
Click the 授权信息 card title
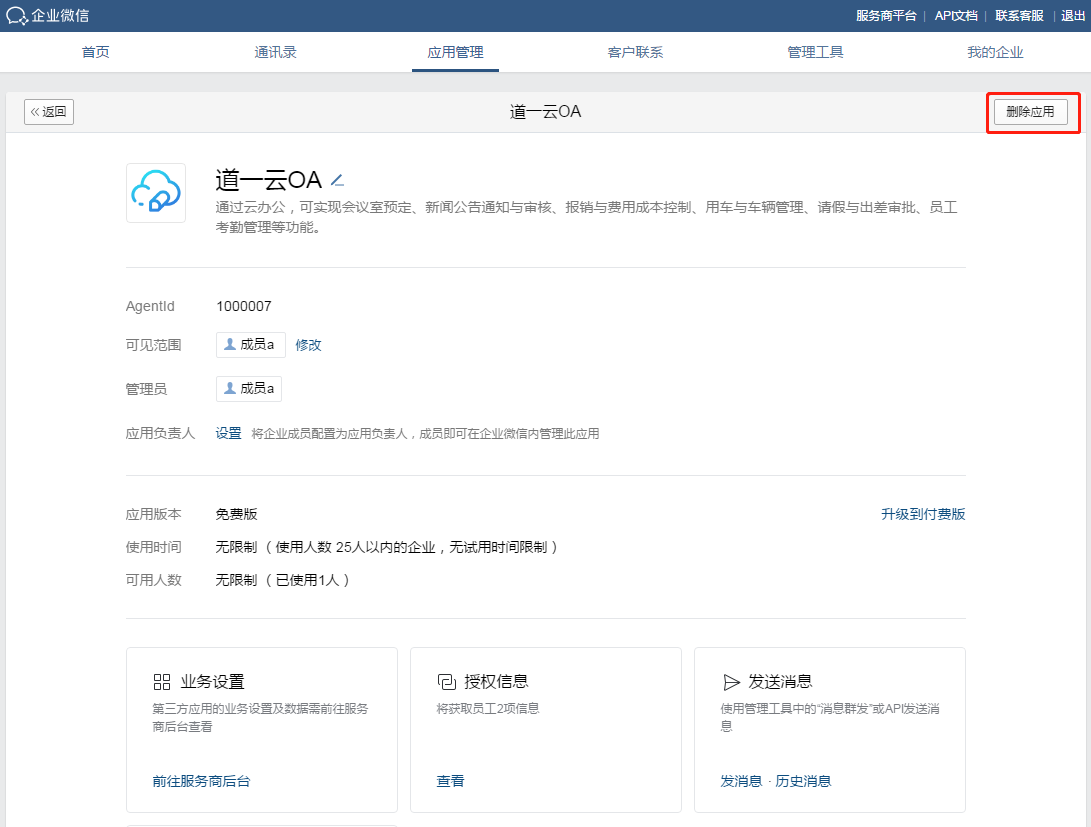coord(496,682)
